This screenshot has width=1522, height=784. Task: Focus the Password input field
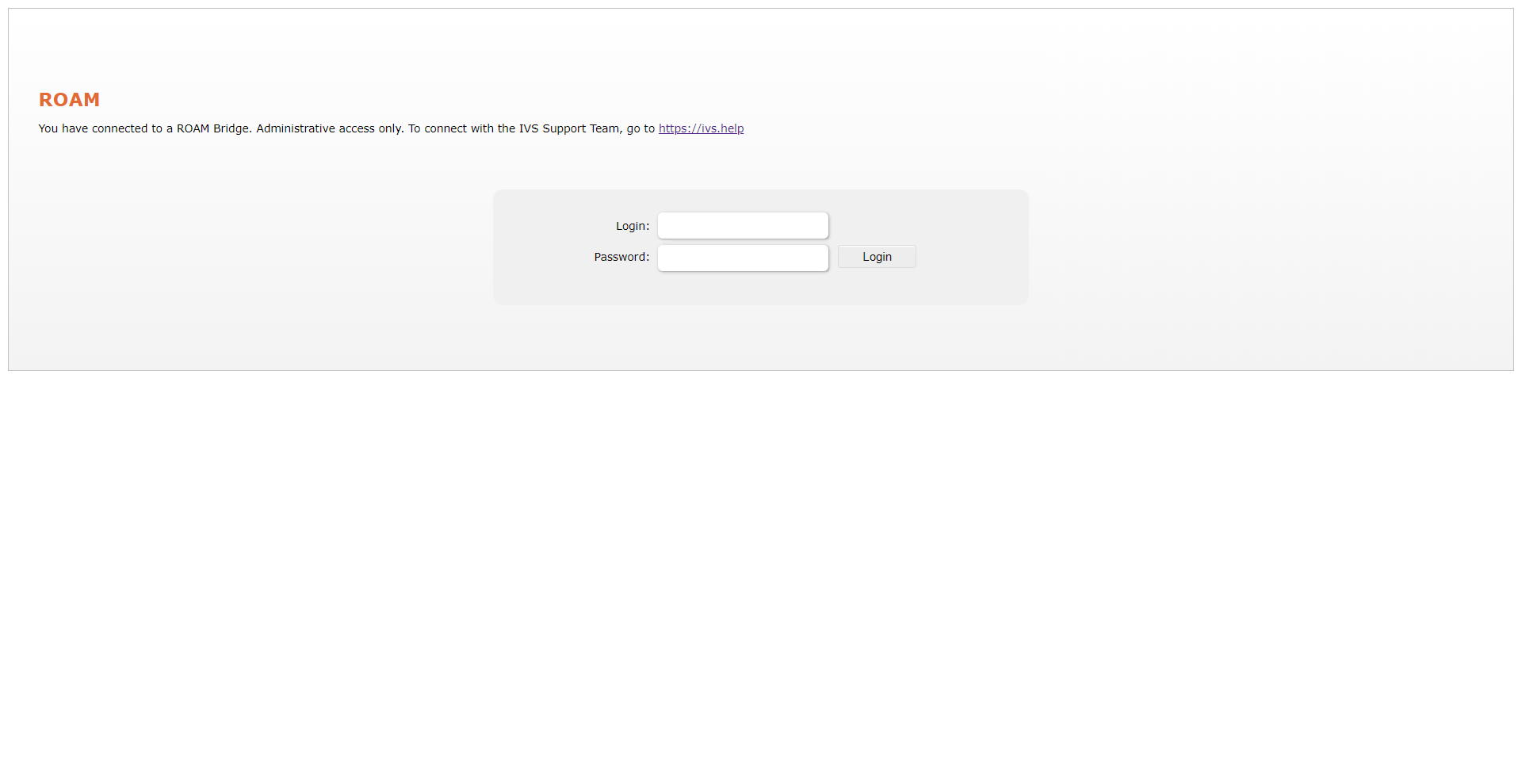click(743, 258)
